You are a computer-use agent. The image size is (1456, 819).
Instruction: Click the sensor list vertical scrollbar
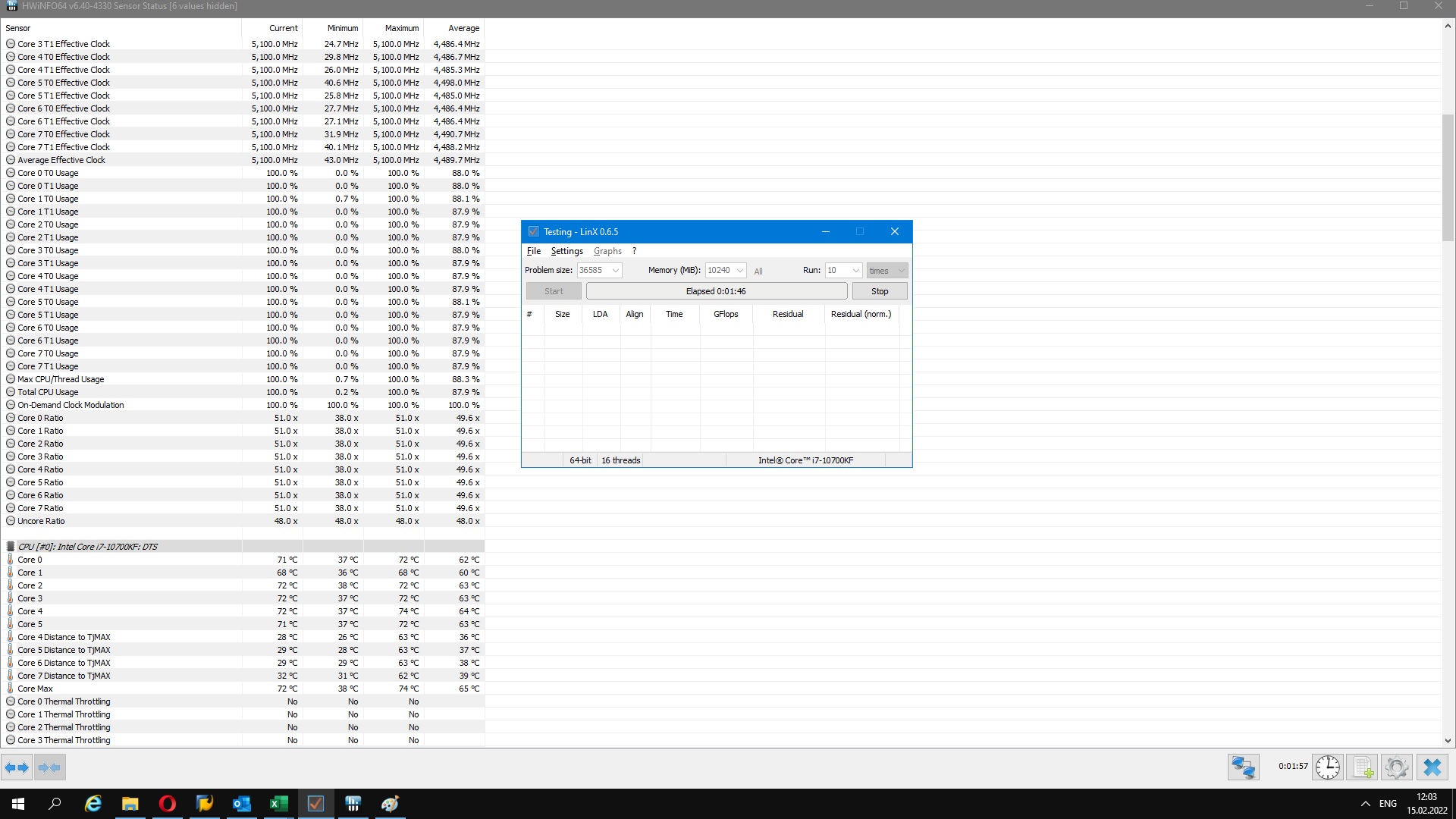coord(1448,177)
